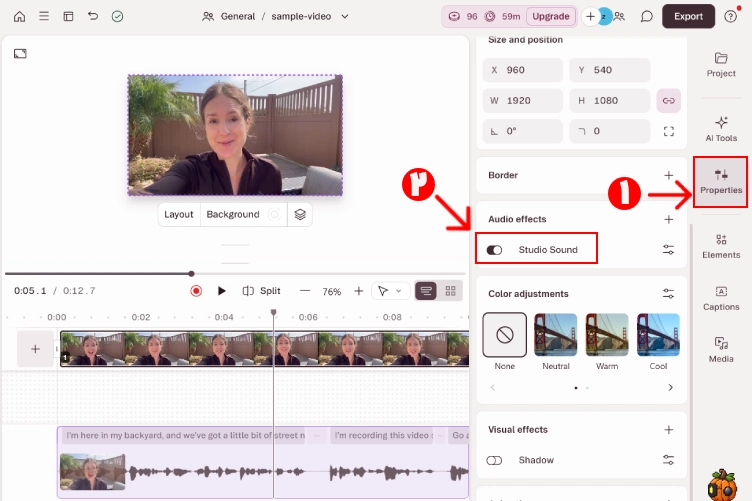Select the video preview on canvas

coord(235,135)
